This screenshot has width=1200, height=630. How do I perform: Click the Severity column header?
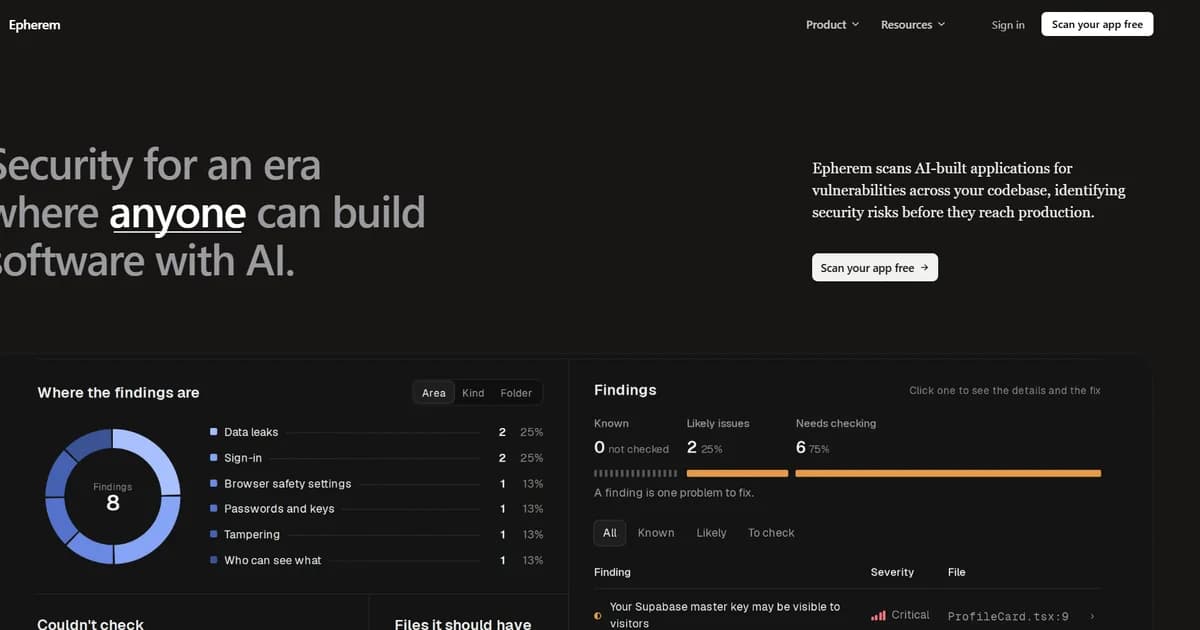tap(892, 572)
